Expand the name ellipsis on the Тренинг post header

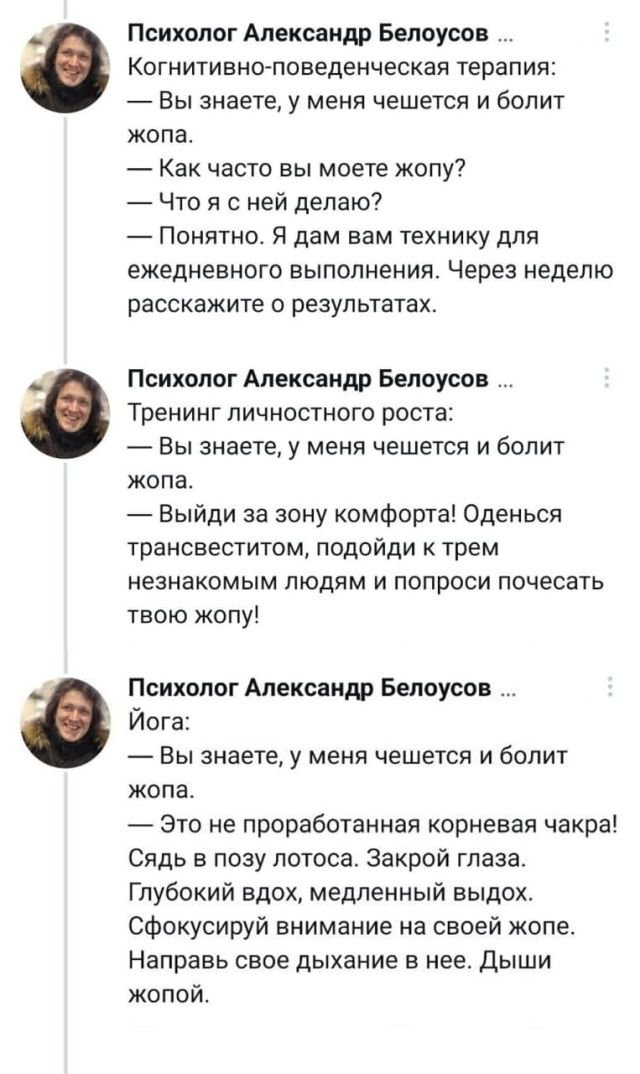pyautogui.click(x=505, y=384)
